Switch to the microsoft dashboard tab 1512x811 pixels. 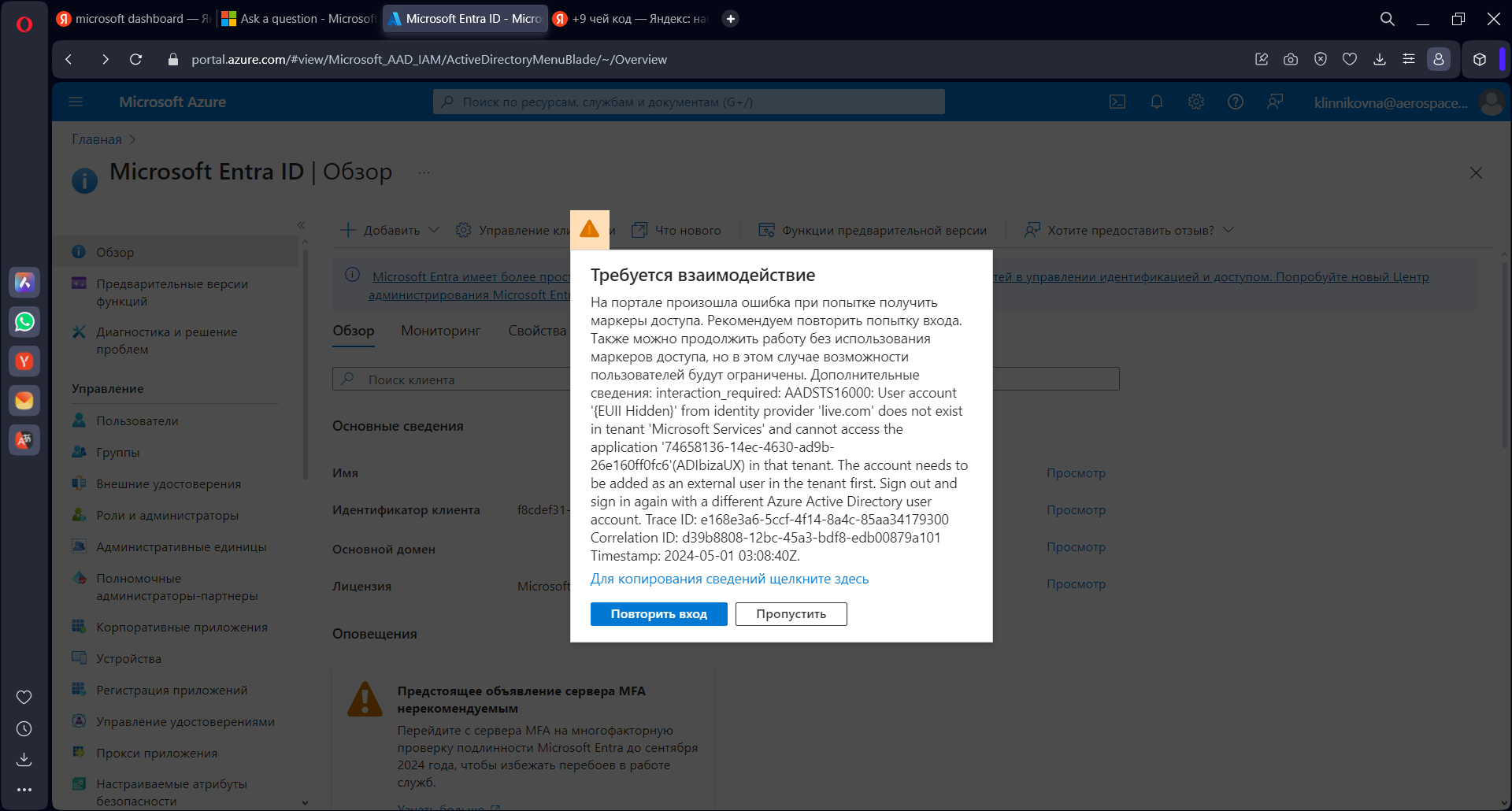pos(133,19)
